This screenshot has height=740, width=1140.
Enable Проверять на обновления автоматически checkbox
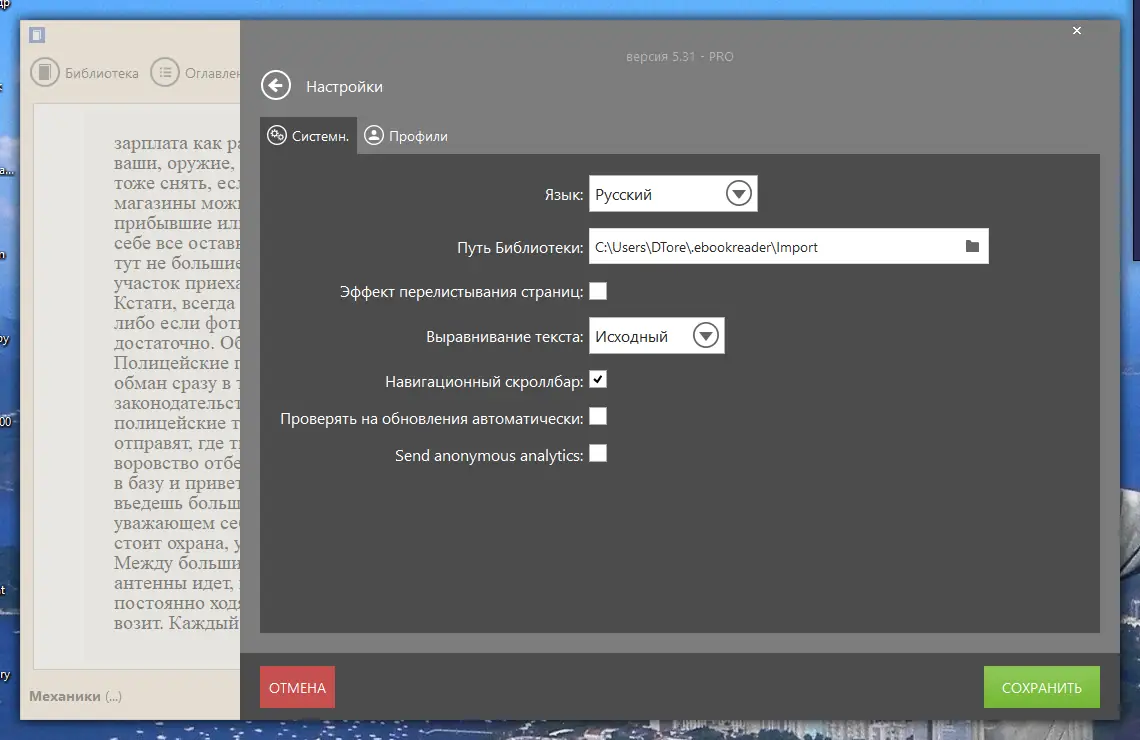coord(598,417)
